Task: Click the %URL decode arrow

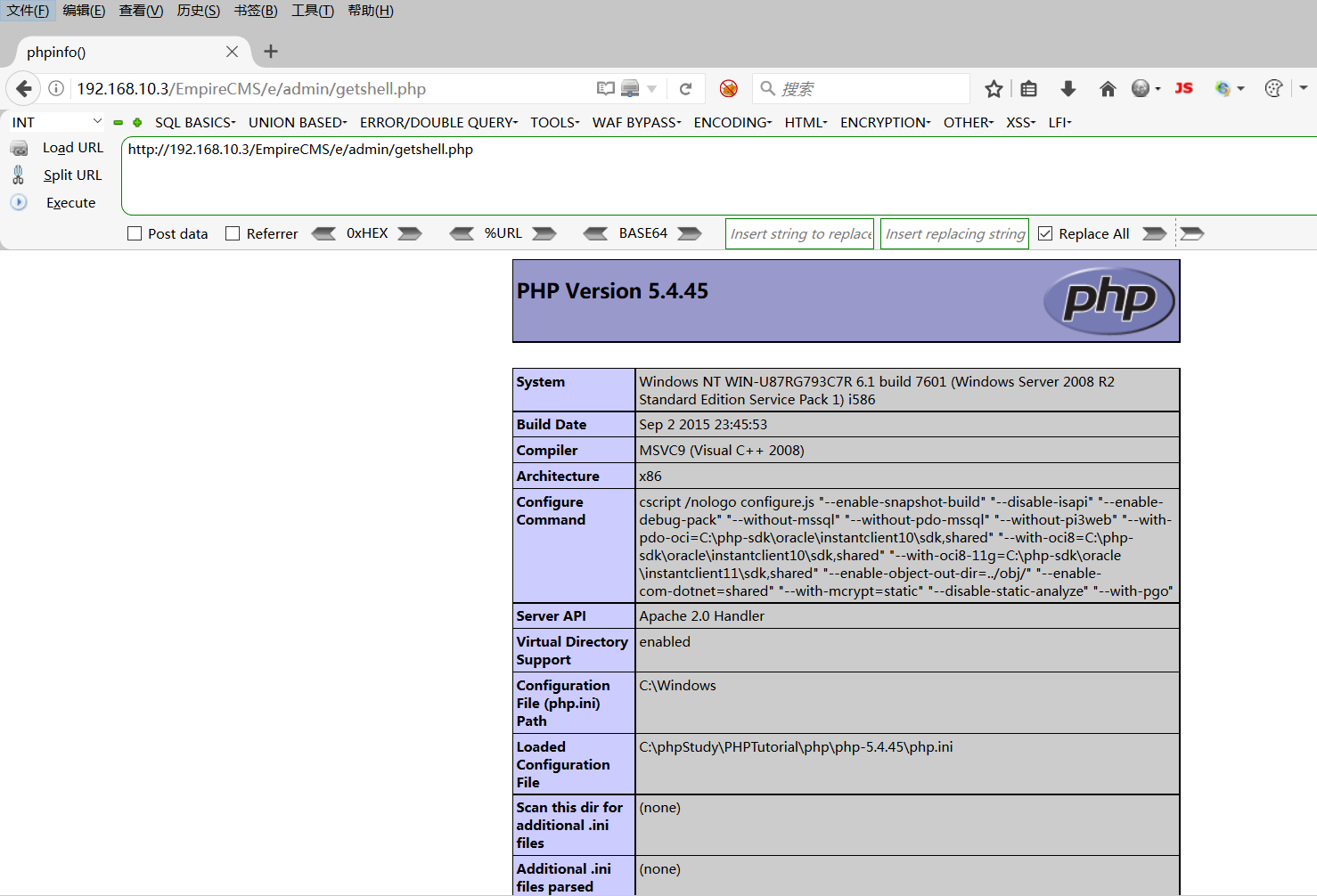Action: click(462, 233)
